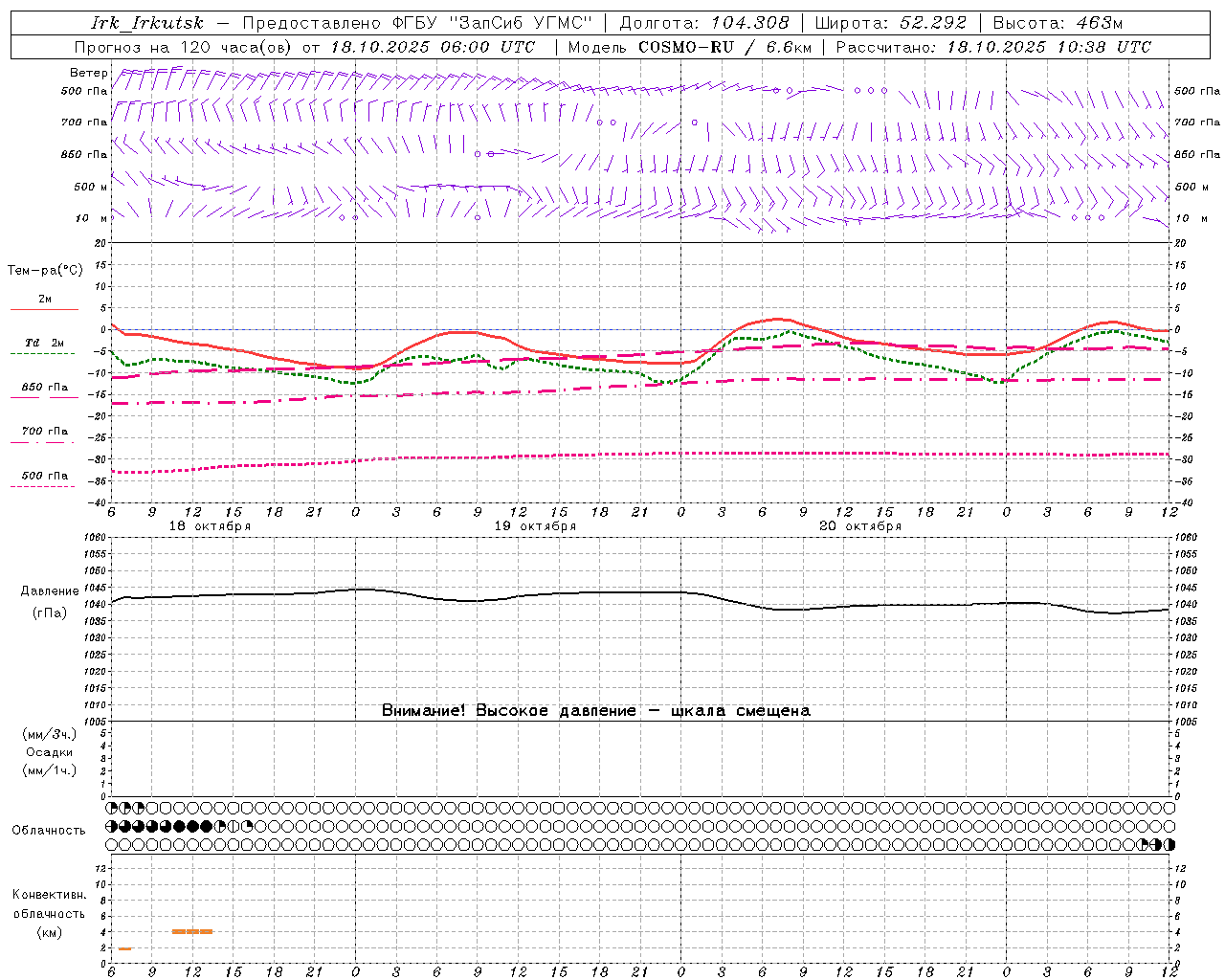Click the (мм/3ч.) precipitation unit label

pyautogui.click(x=50, y=734)
